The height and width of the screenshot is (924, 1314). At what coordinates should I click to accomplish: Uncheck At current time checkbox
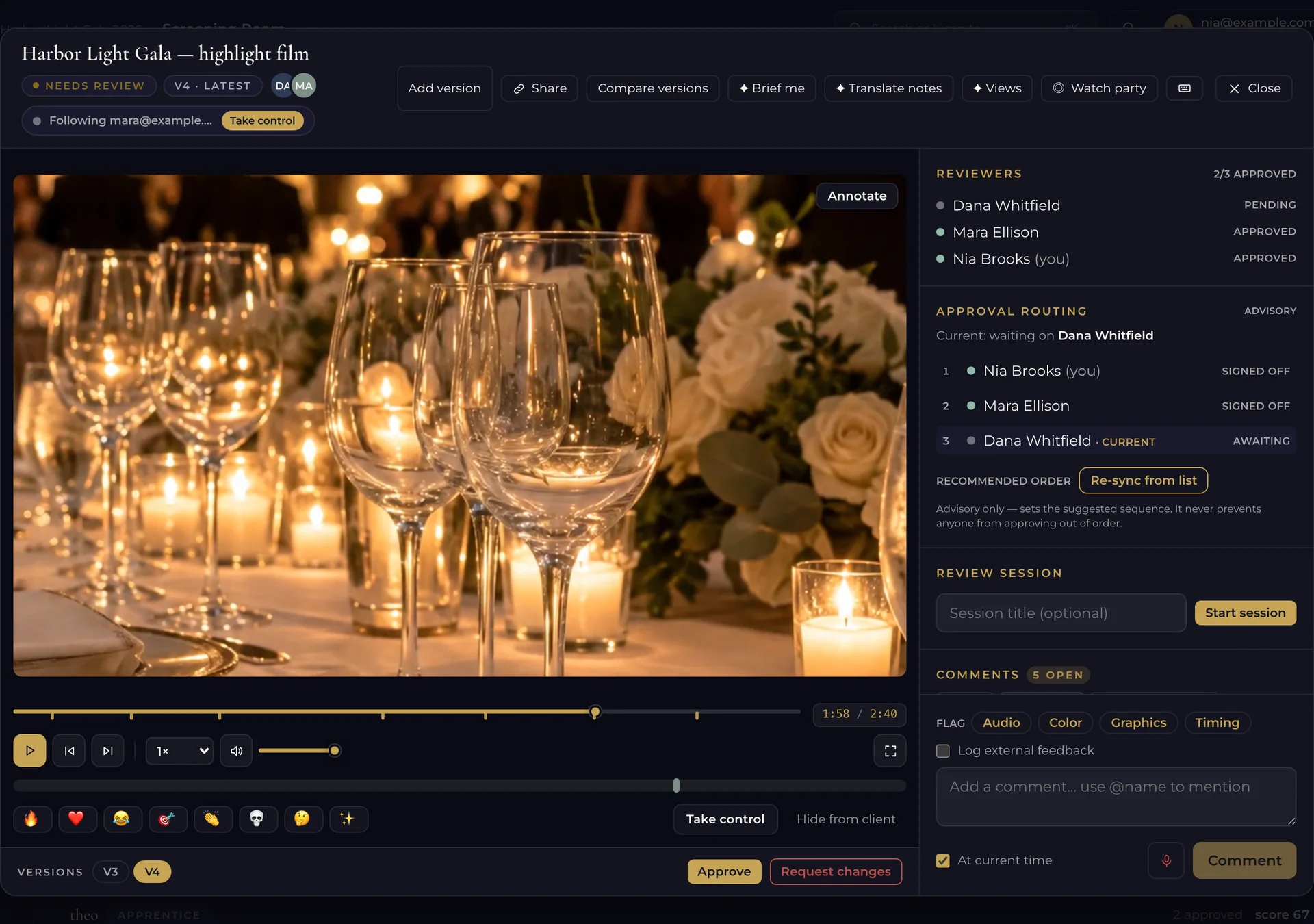(x=943, y=860)
